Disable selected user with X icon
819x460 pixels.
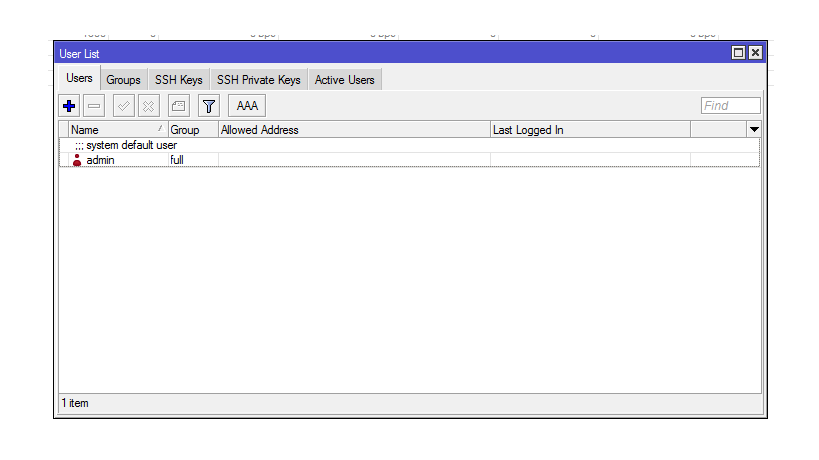[149, 106]
